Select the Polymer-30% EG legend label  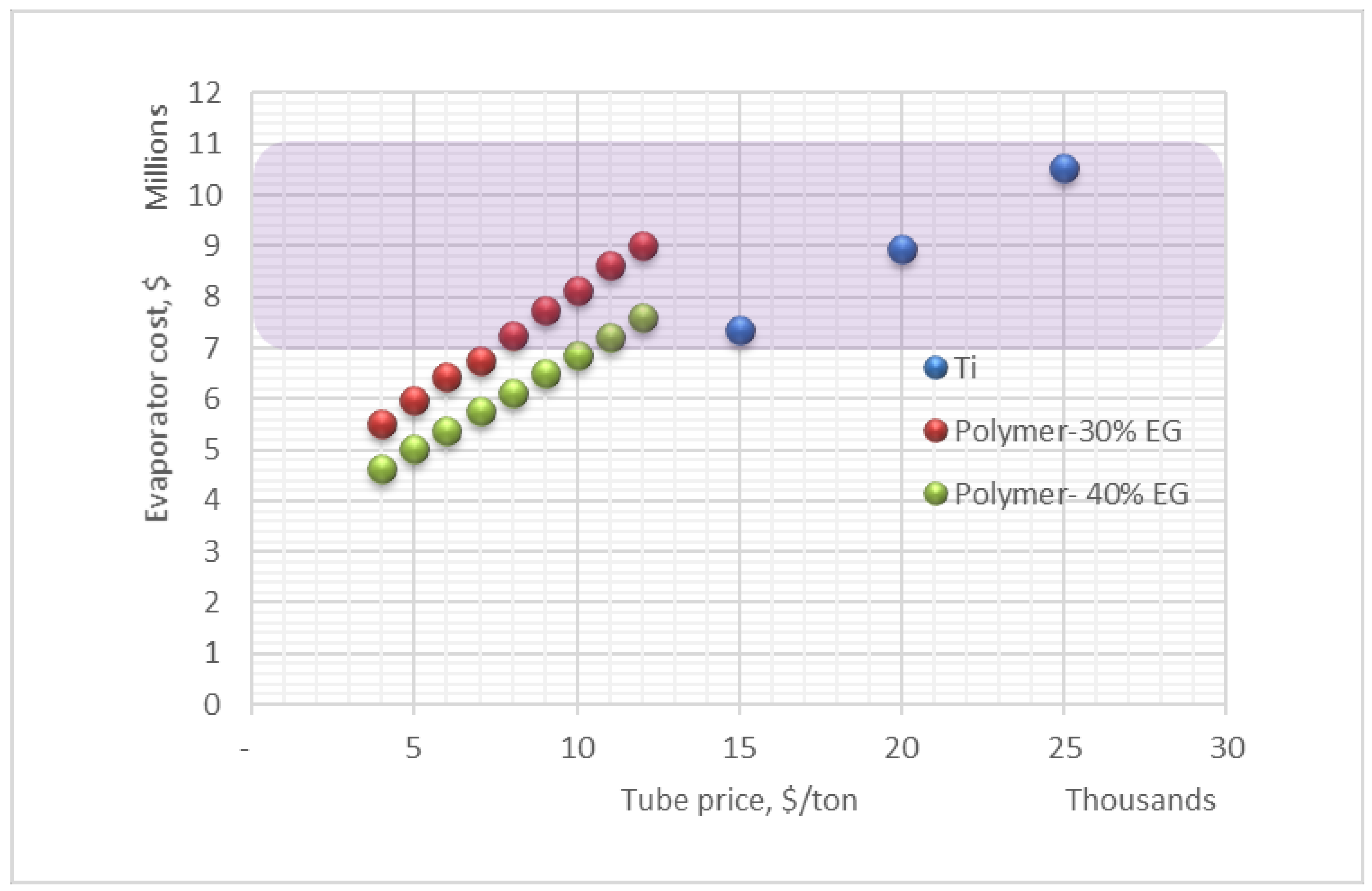click(1068, 431)
